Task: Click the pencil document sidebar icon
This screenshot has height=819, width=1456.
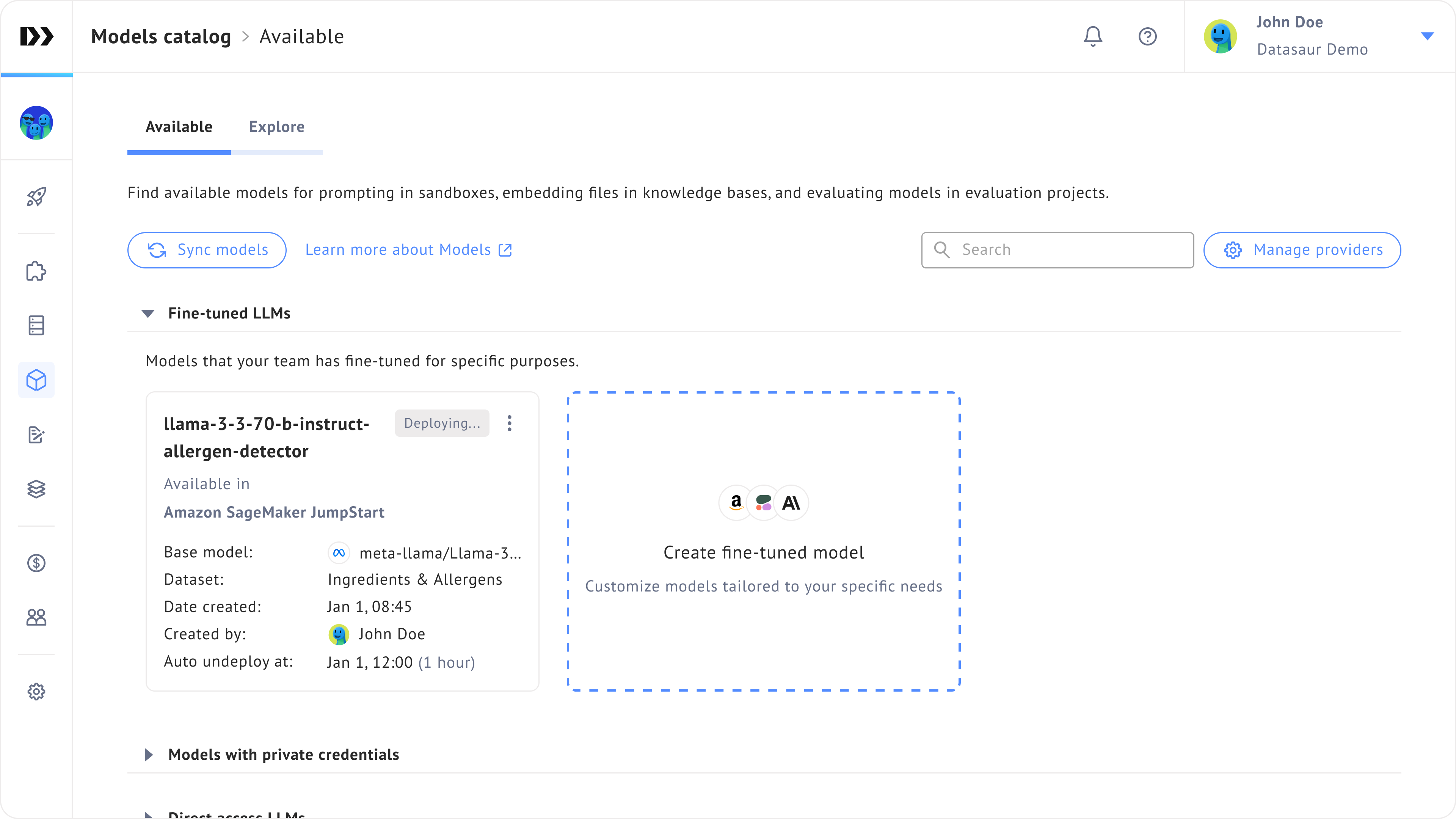Action: [x=36, y=435]
